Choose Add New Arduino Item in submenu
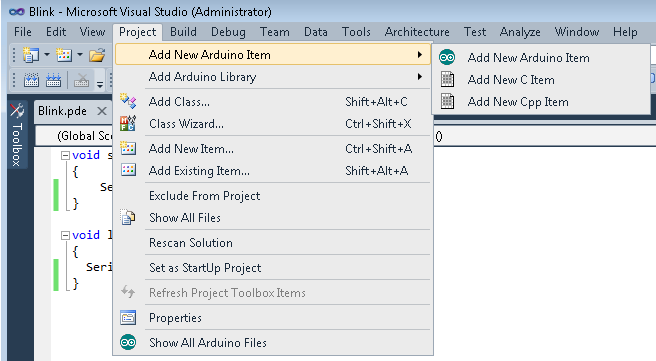 (x=541, y=57)
